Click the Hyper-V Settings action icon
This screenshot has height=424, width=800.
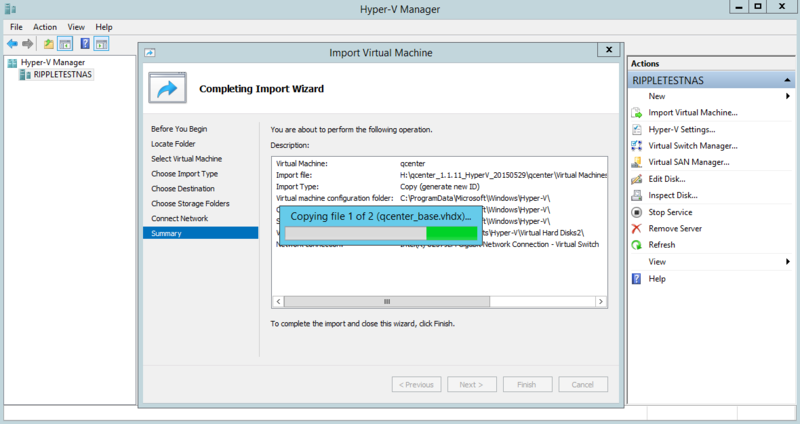(x=637, y=130)
